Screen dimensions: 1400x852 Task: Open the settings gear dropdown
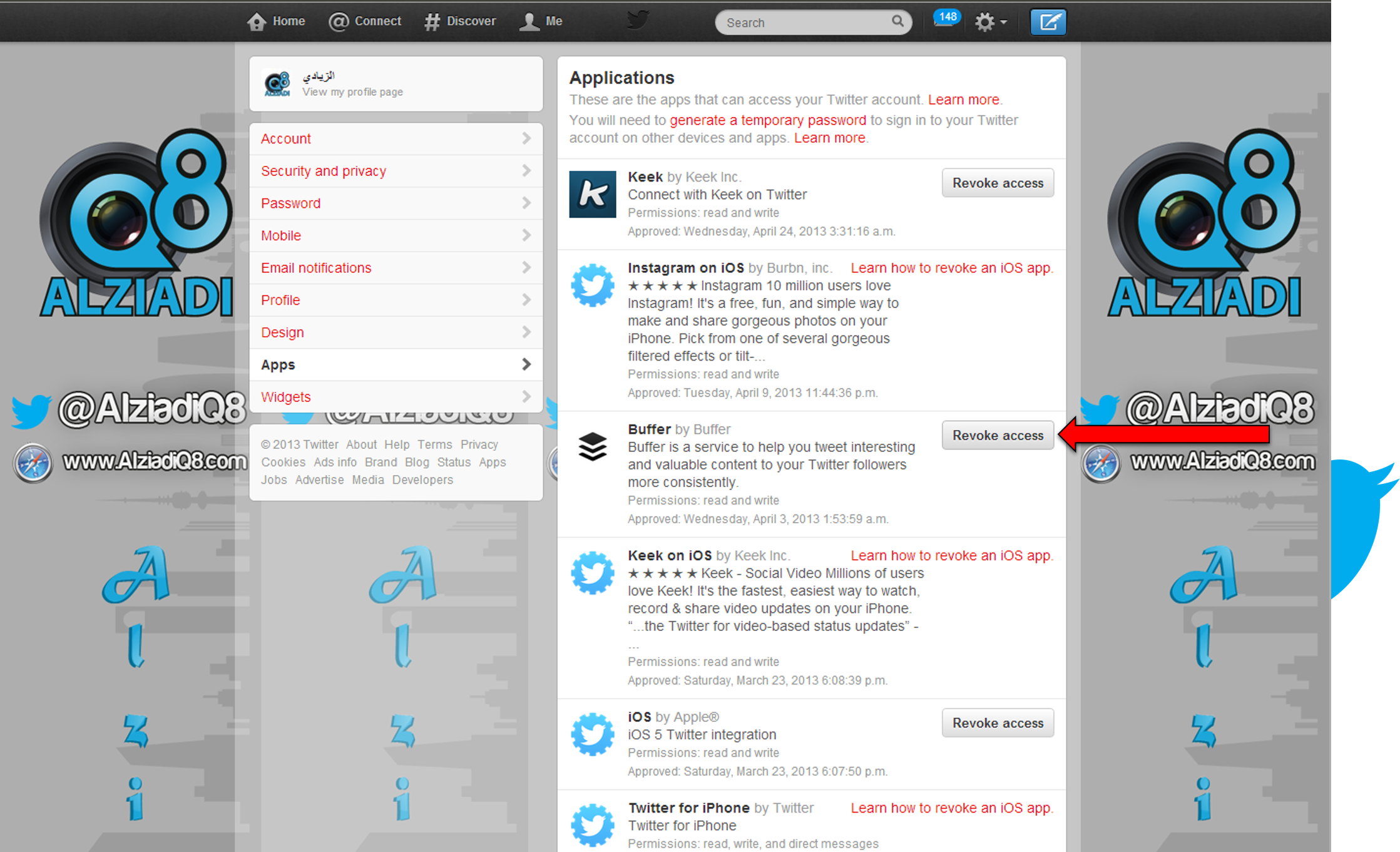[990, 22]
